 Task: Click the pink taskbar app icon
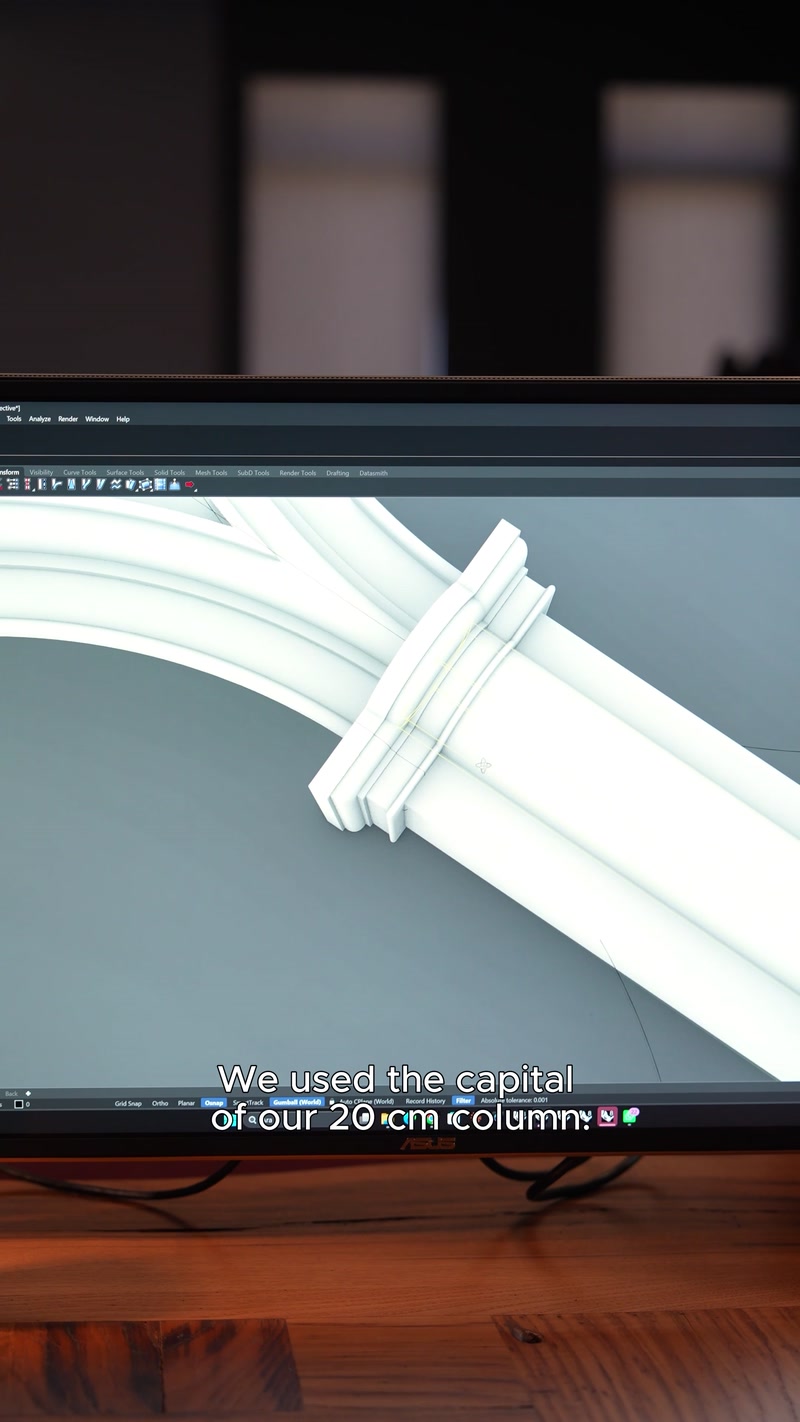click(x=607, y=1116)
